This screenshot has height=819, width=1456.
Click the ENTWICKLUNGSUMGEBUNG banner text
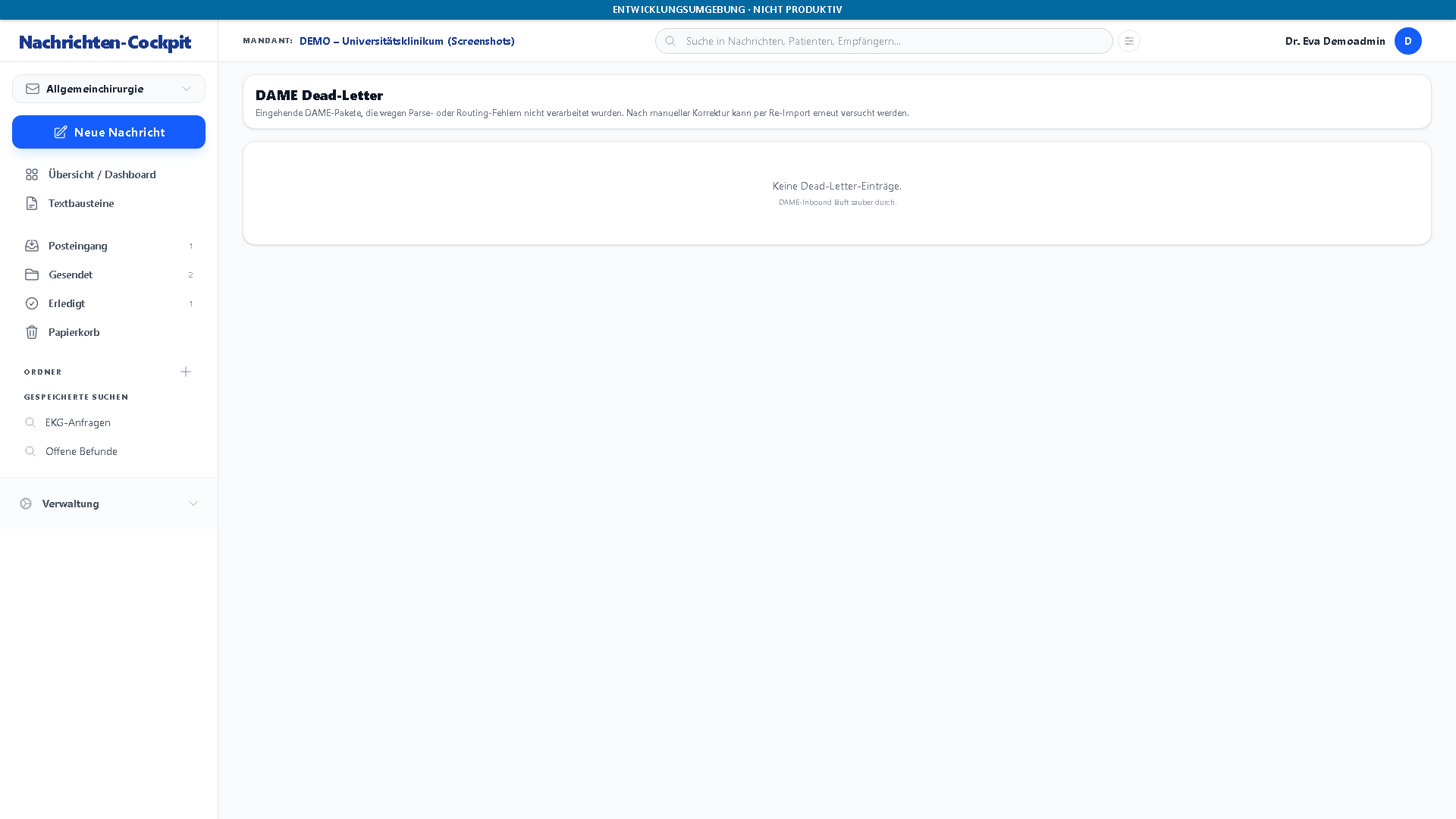click(727, 9)
